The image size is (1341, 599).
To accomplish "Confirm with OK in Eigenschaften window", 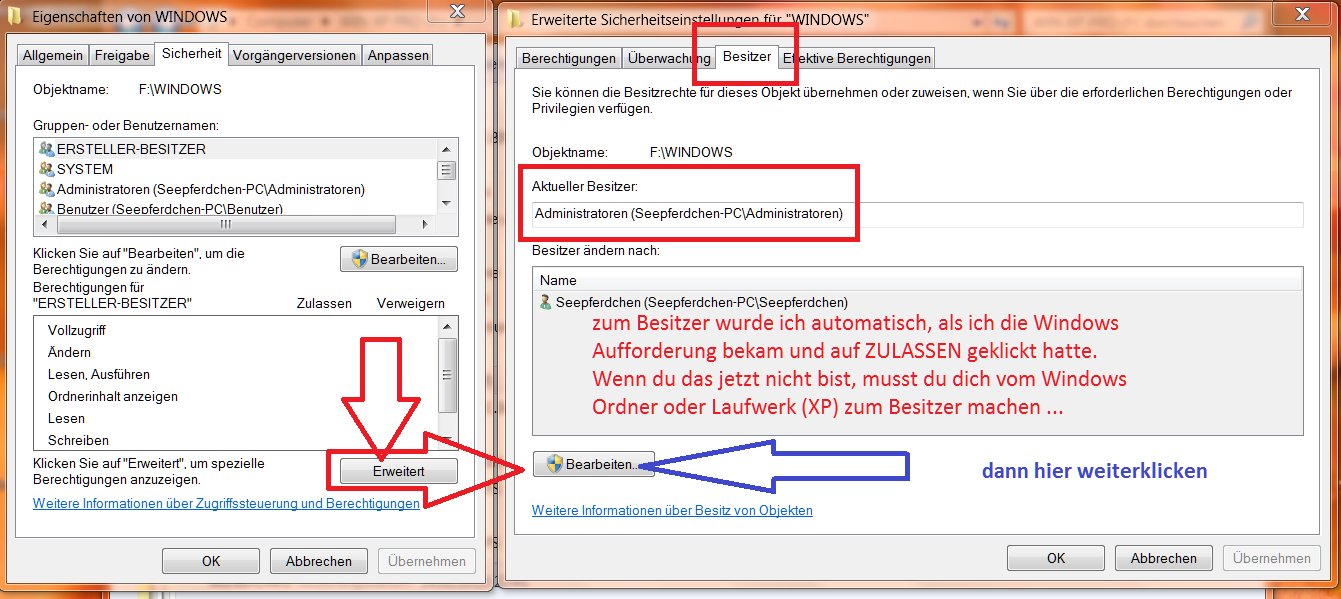I will pyautogui.click(x=211, y=561).
